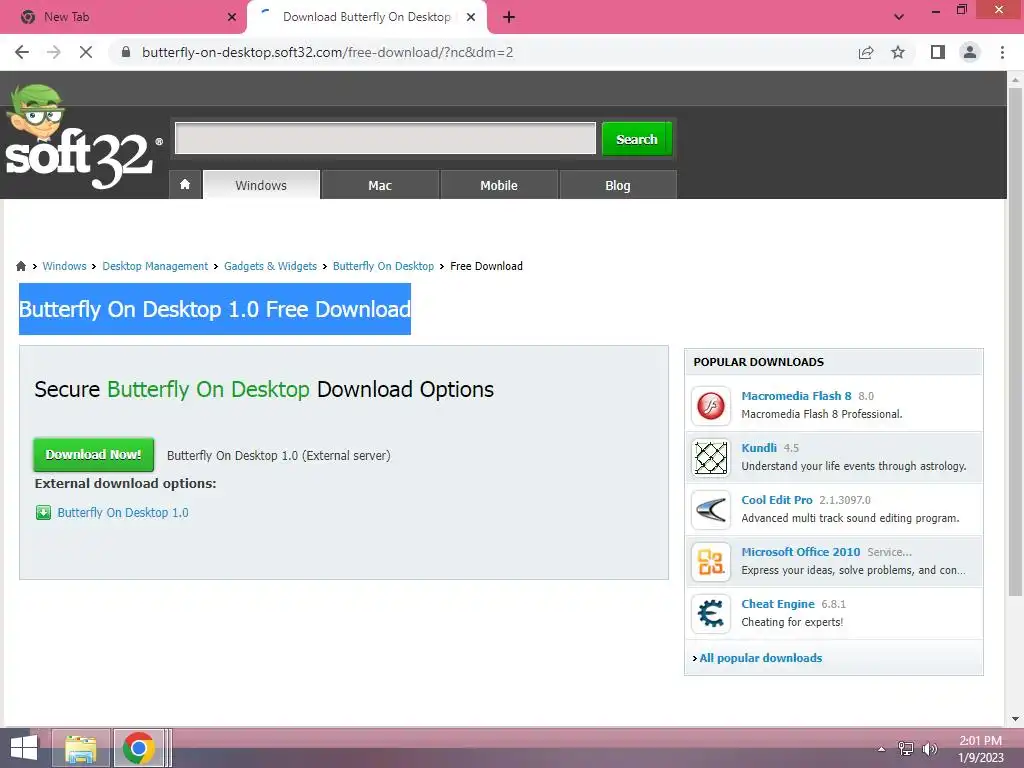Open the Chrome three-dot menu
This screenshot has height=768, width=1024.
click(1002, 52)
